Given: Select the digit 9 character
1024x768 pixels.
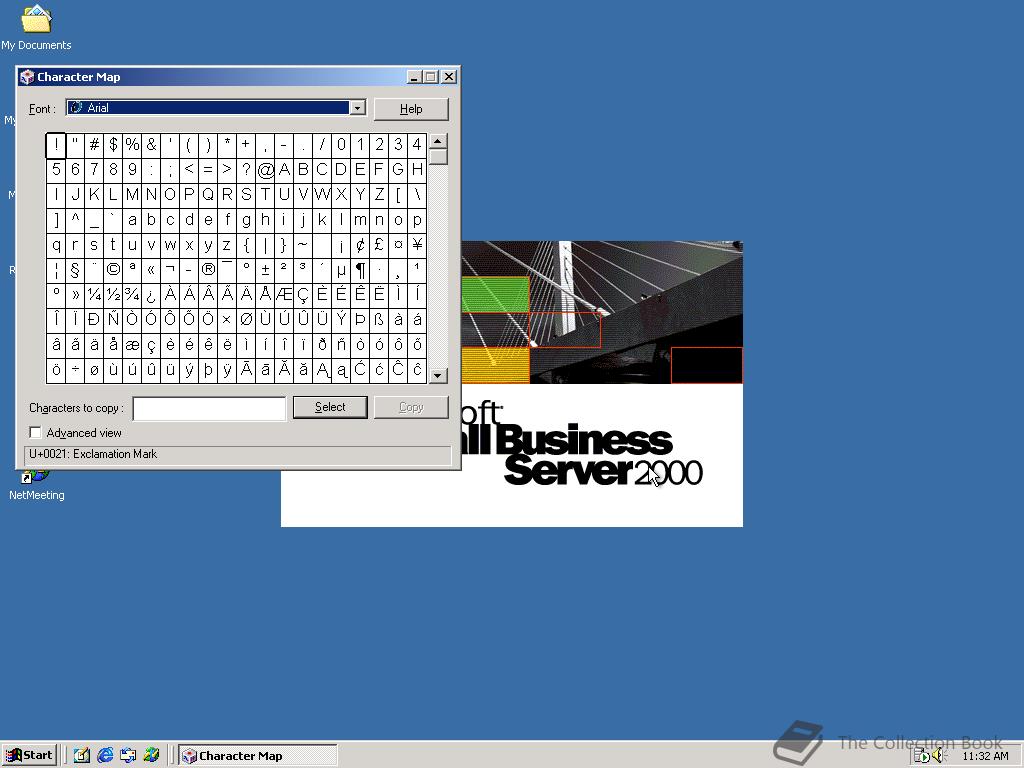Looking at the screenshot, I should tap(132, 170).
